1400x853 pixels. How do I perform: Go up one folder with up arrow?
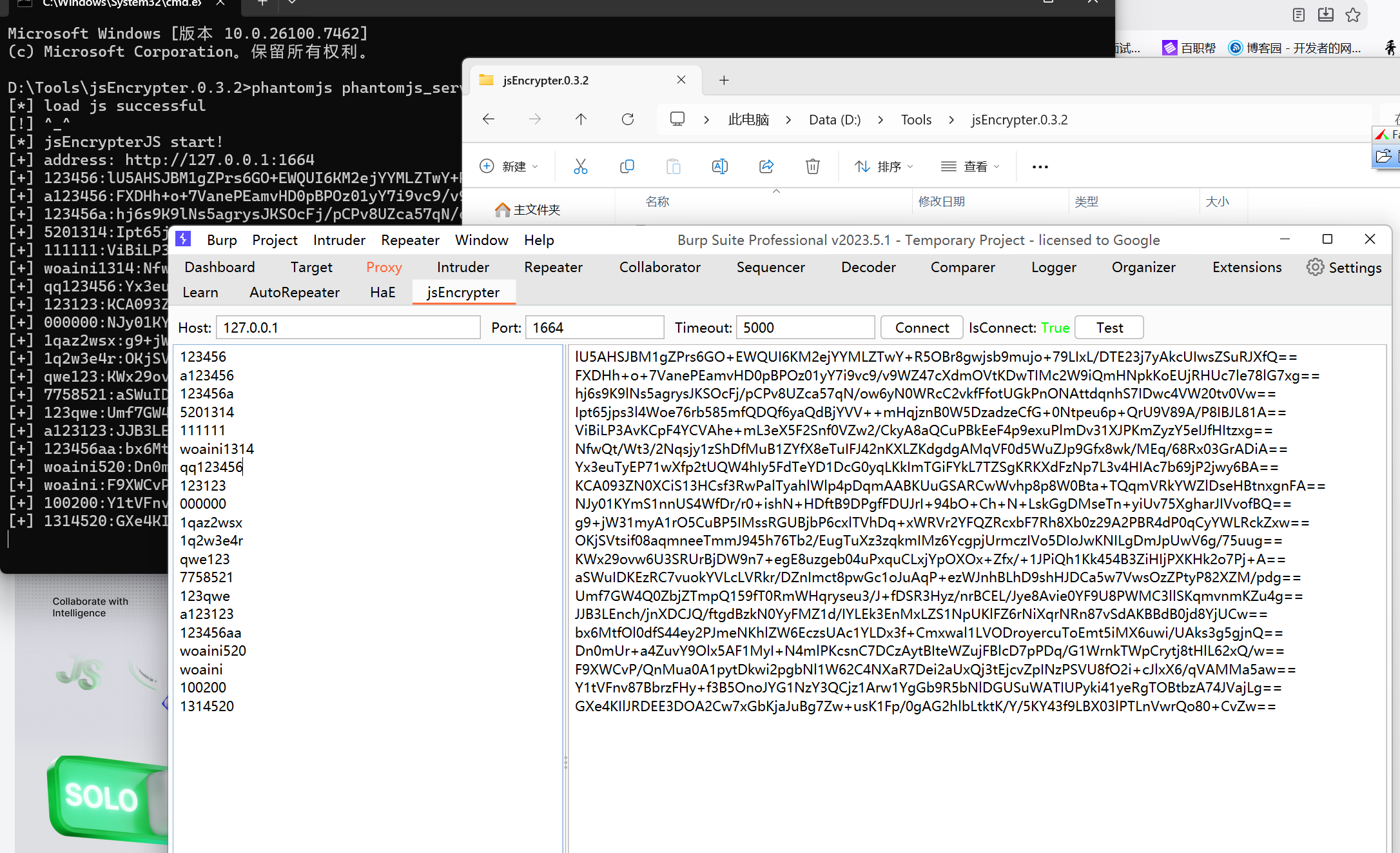(x=581, y=119)
